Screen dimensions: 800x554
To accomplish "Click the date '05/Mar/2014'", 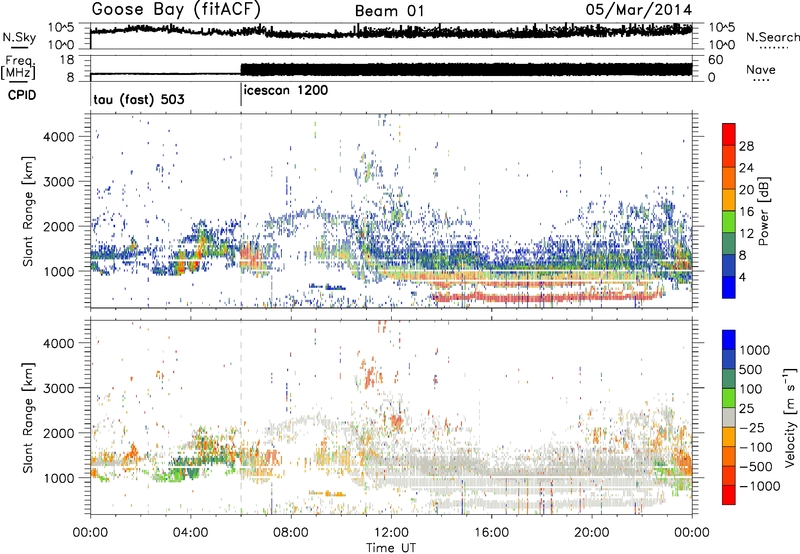I will pos(639,10).
